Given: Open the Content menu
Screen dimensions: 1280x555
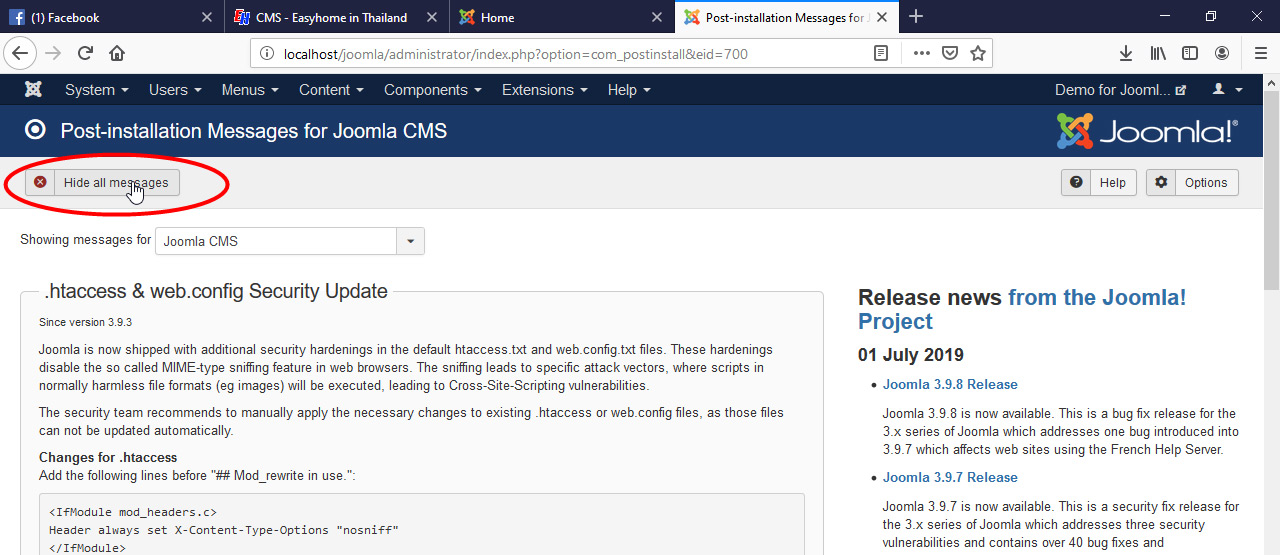Looking at the screenshot, I should click(331, 90).
